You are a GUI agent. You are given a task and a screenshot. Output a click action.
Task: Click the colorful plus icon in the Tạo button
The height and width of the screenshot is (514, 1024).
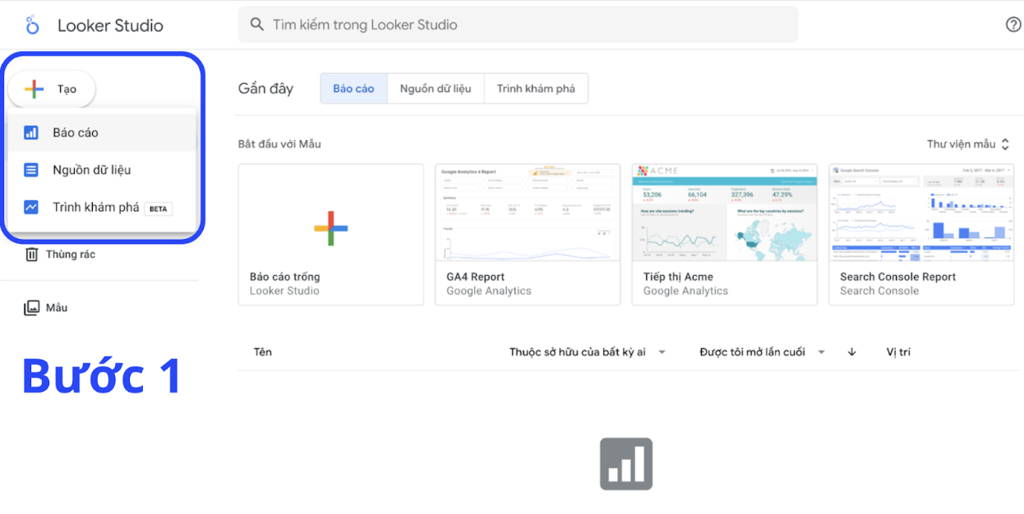tap(34, 89)
